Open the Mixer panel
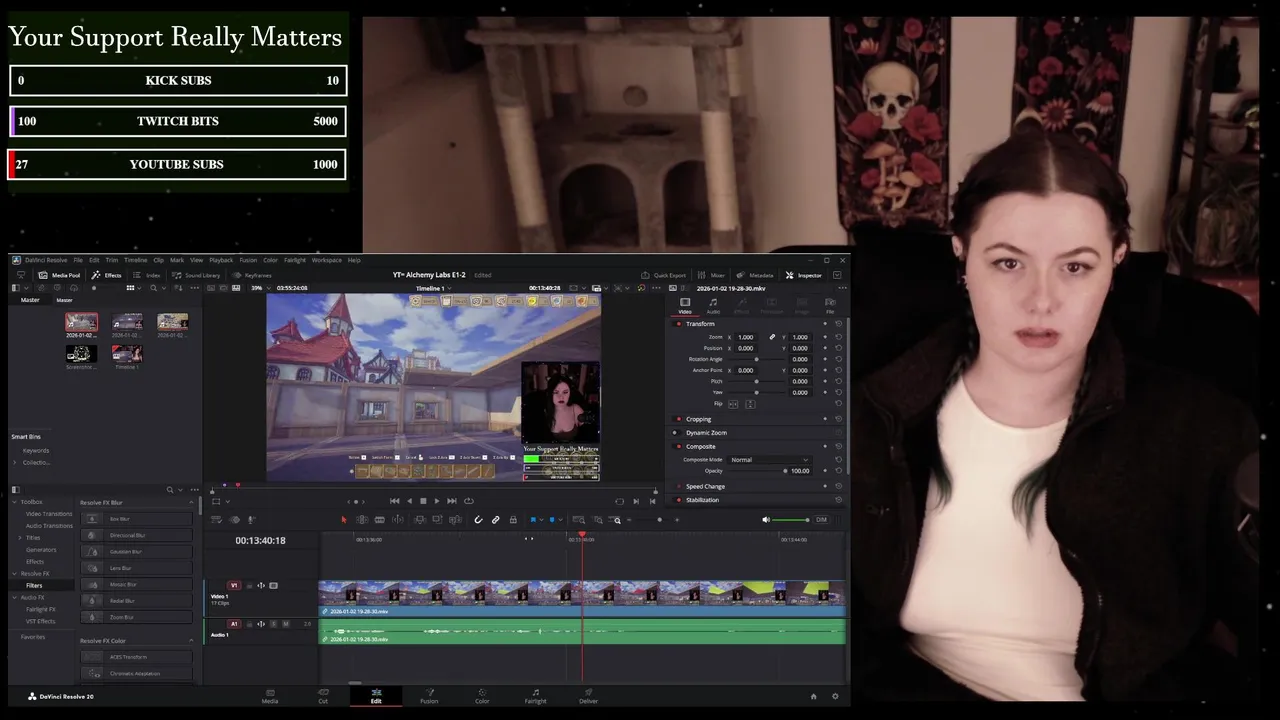 point(712,275)
